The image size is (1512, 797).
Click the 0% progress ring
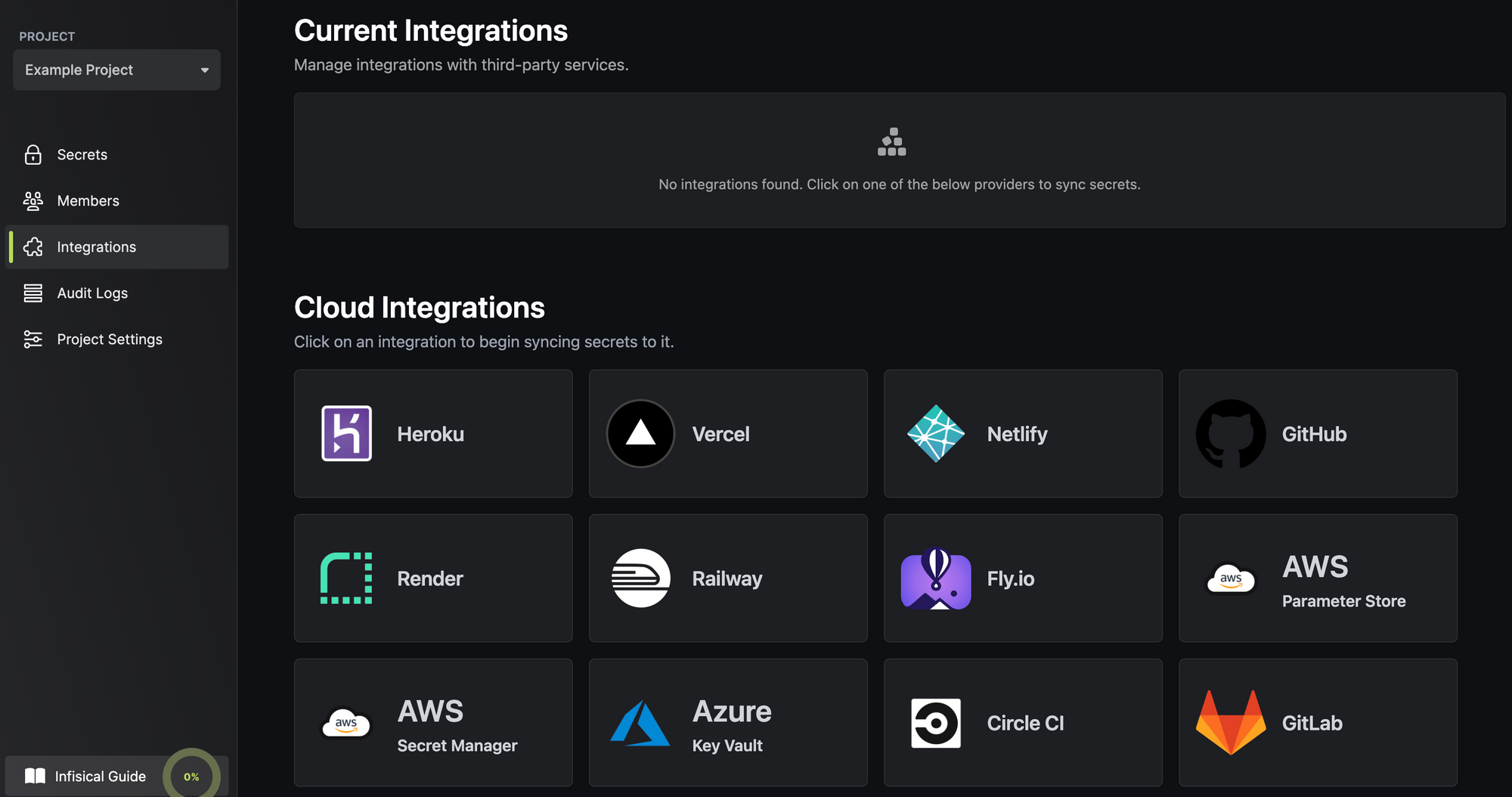[x=191, y=776]
